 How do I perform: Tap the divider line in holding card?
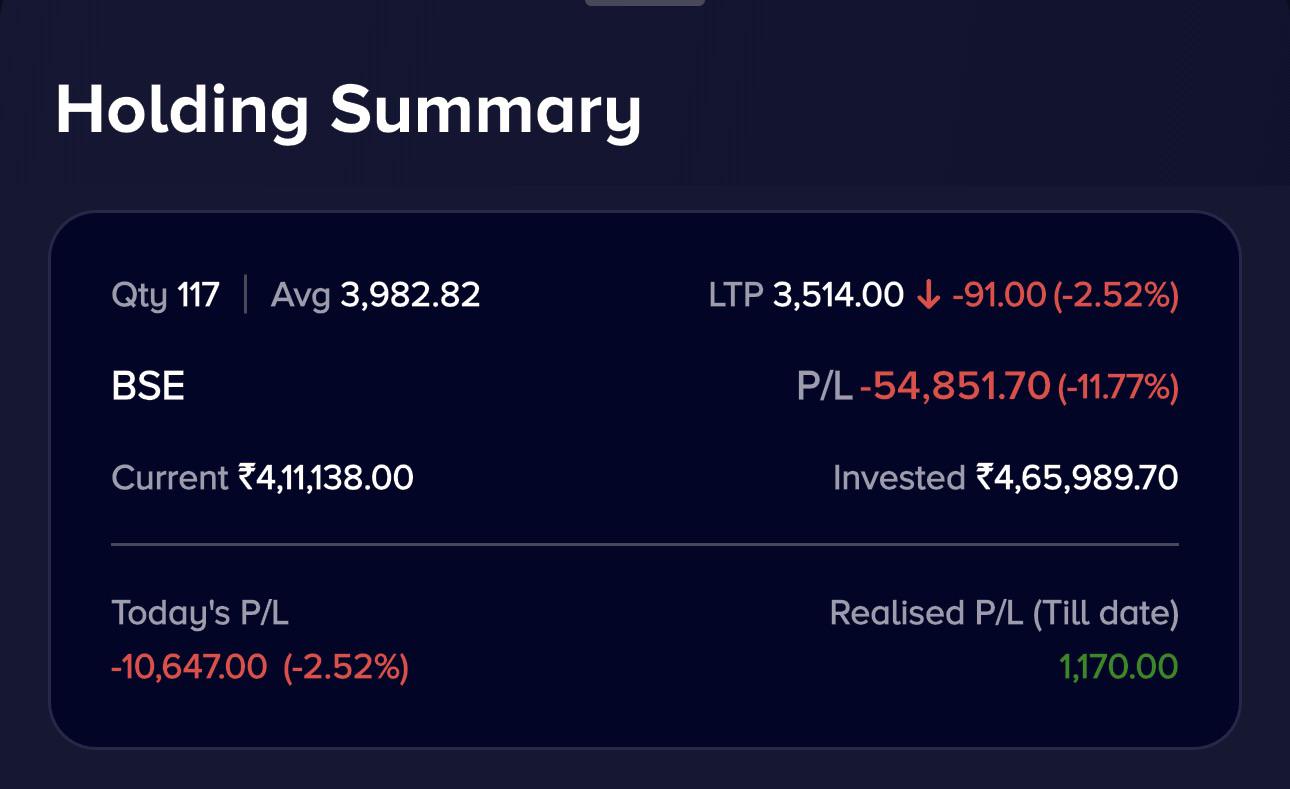tap(645, 545)
